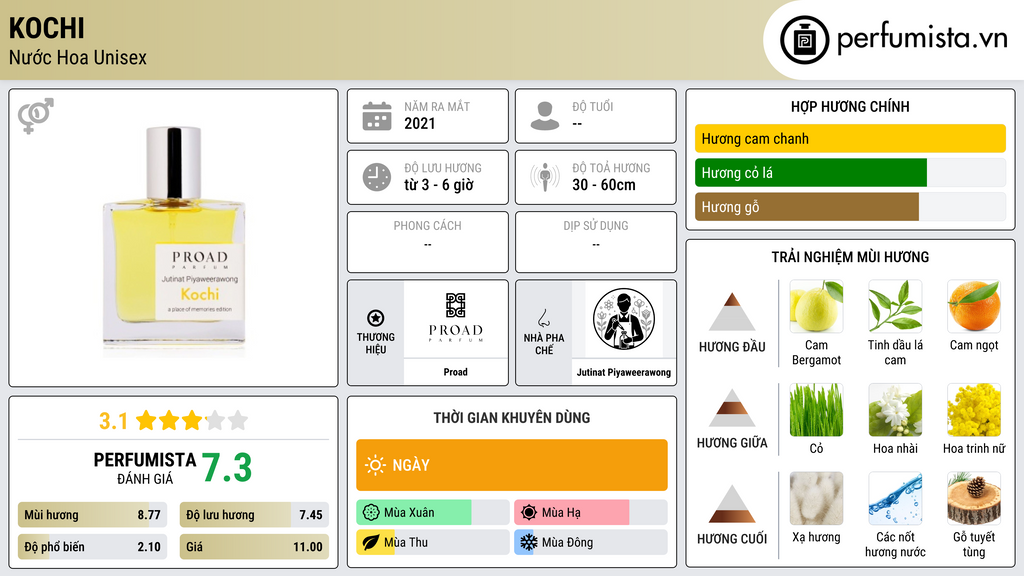This screenshot has width=1024, height=576.
Task: Select the Hoa trinh nữ mimosa image
Action: 974,409
